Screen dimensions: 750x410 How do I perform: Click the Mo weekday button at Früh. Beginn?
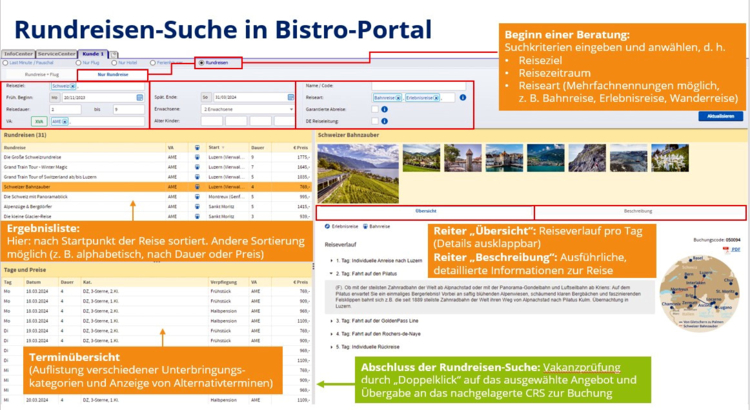tap(55, 97)
